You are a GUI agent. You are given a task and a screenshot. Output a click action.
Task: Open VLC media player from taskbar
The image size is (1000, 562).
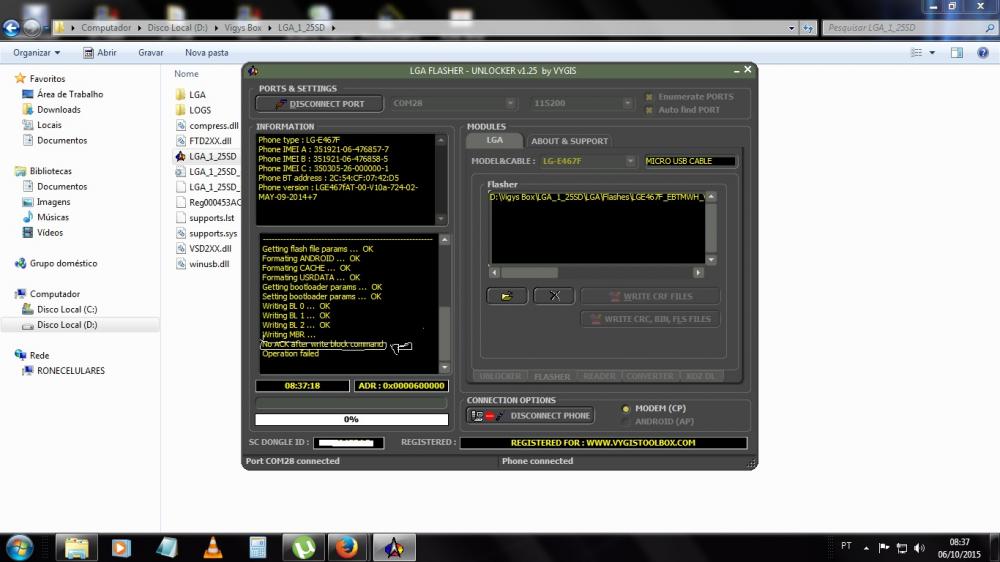click(212, 547)
